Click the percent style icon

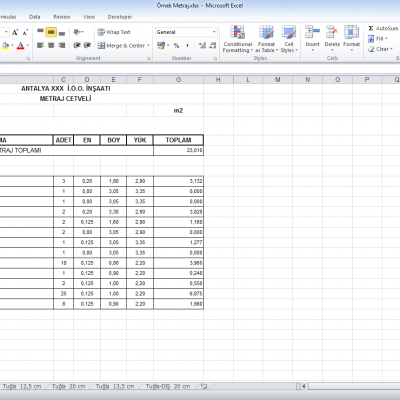point(176,45)
